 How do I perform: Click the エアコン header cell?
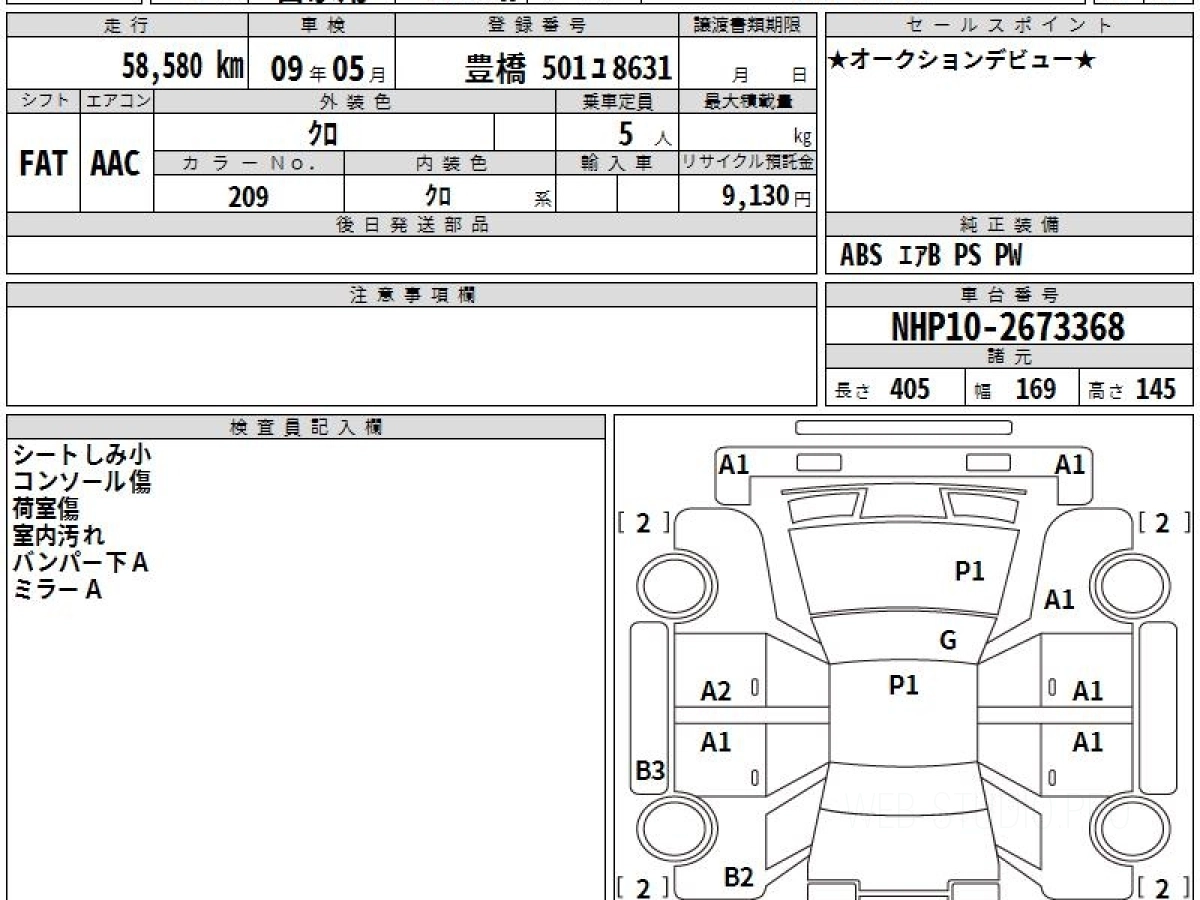click(117, 101)
